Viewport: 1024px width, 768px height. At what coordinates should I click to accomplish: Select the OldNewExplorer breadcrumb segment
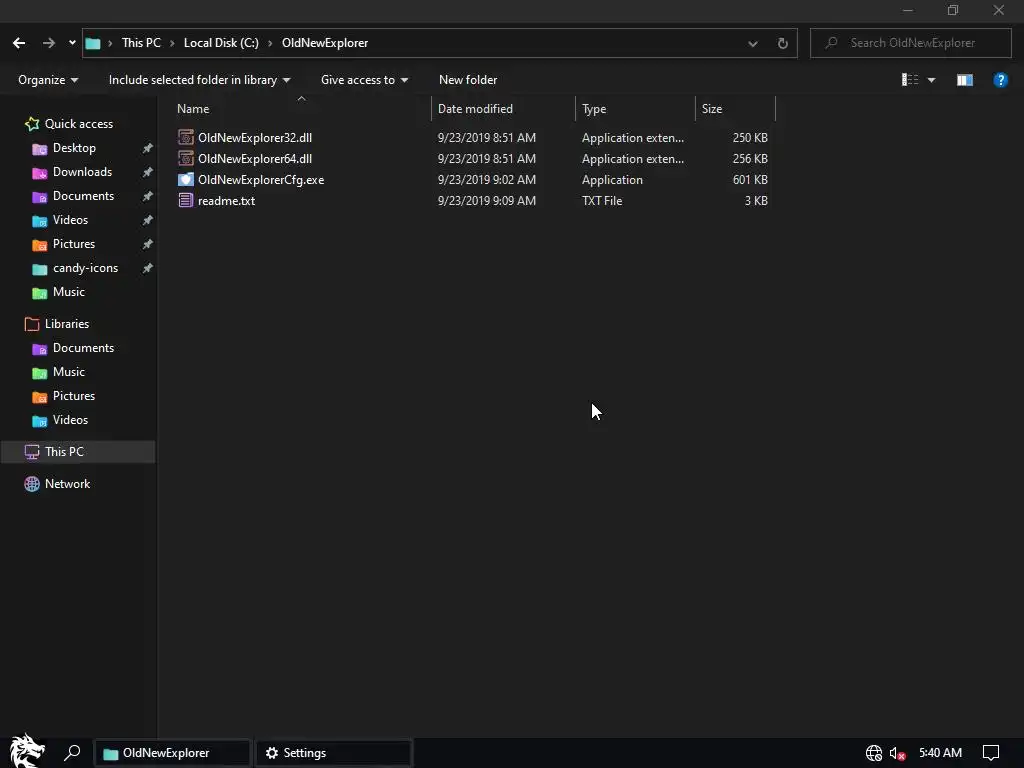(x=325, y=43)
